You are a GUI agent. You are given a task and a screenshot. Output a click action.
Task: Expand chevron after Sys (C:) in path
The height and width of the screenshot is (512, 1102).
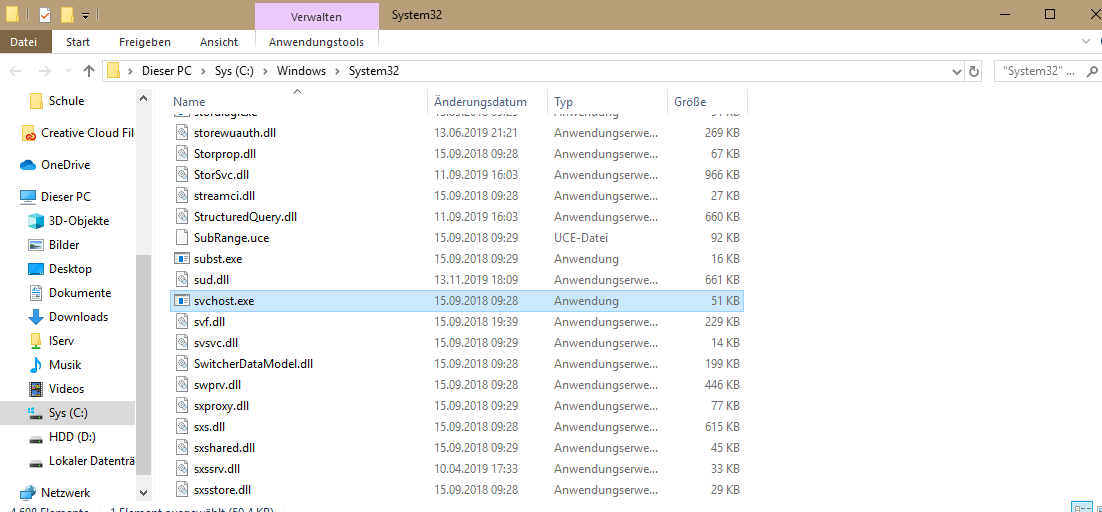pos(267,71)
